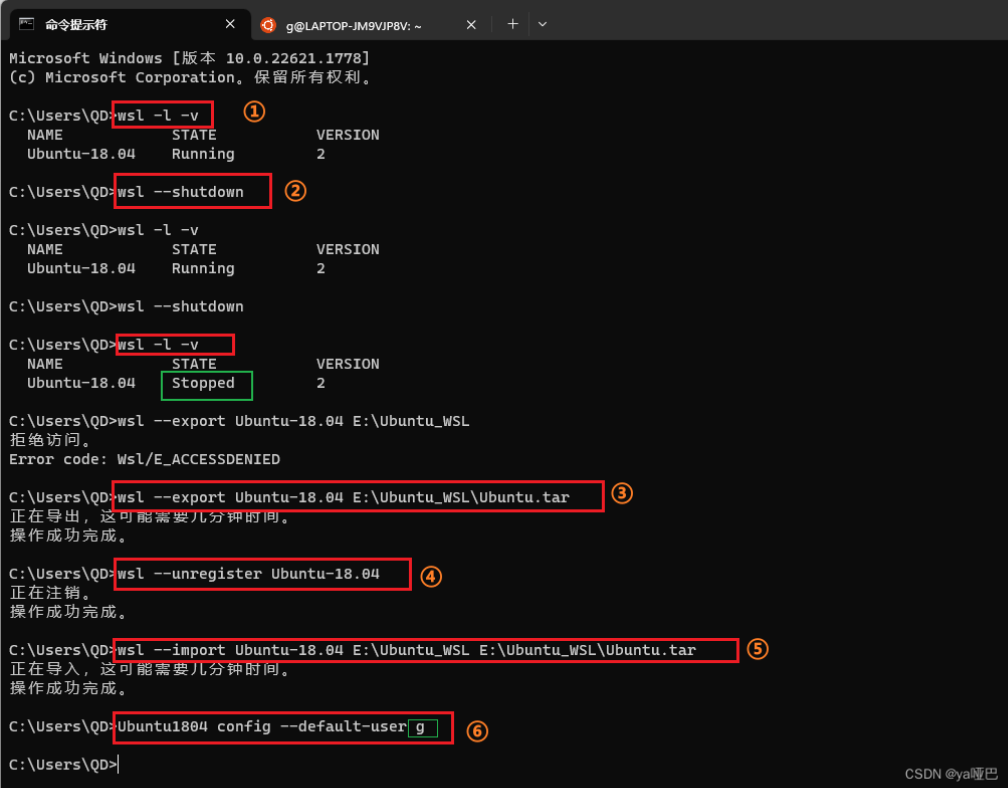Image resolution: width=1008 pixels, height=788 pixels.
Task: Click the Running state text of Ubuntu-18.04
Action: (201, 153)
